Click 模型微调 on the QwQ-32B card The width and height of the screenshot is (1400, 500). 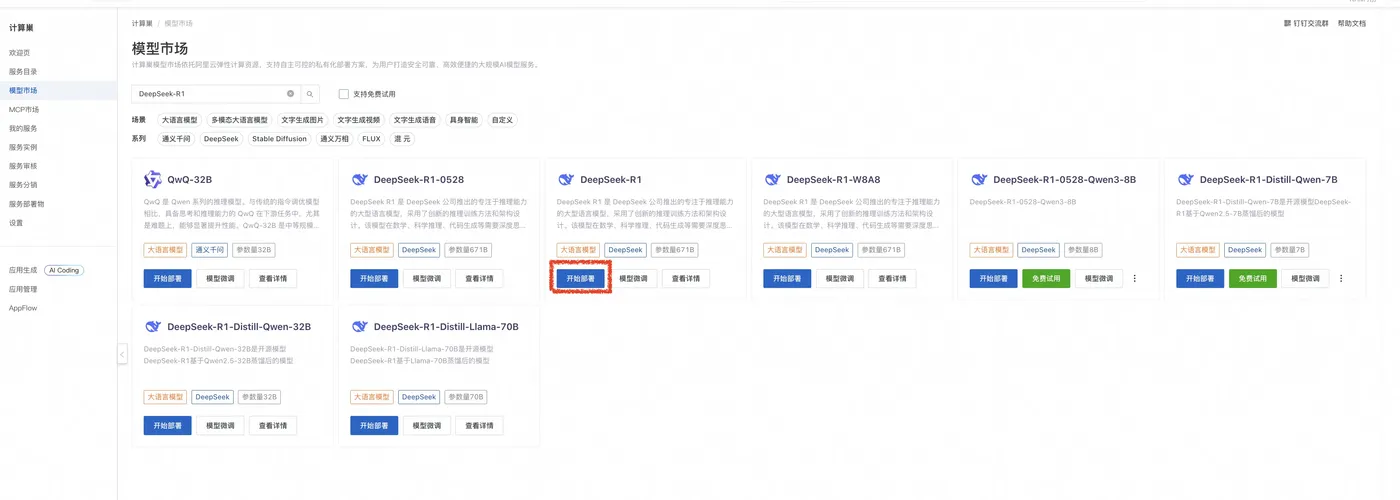pyautogui.click(x=220, y=279)
